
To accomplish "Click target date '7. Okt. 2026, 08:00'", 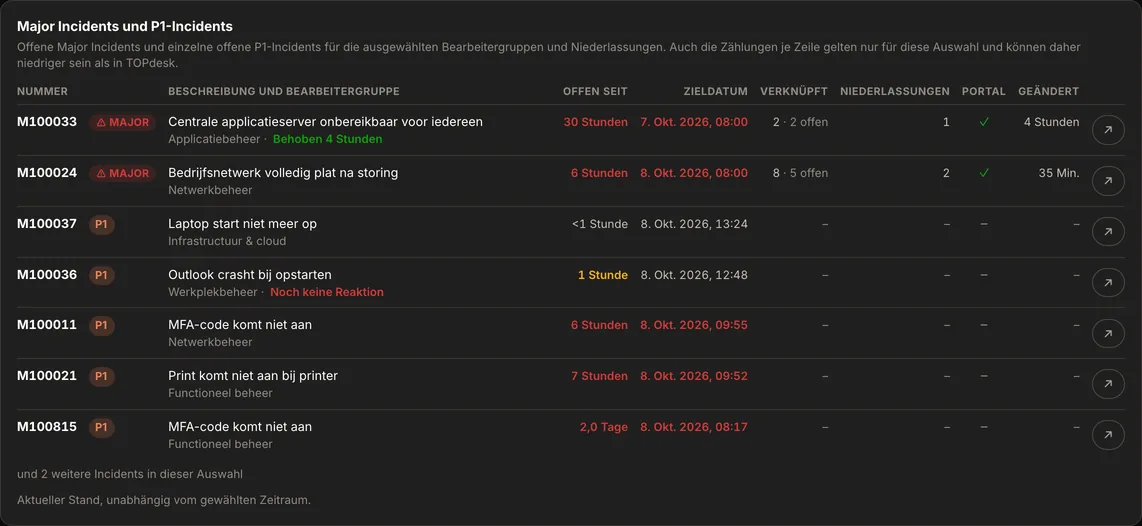I will pyautogui.click(x=694, y=122).
